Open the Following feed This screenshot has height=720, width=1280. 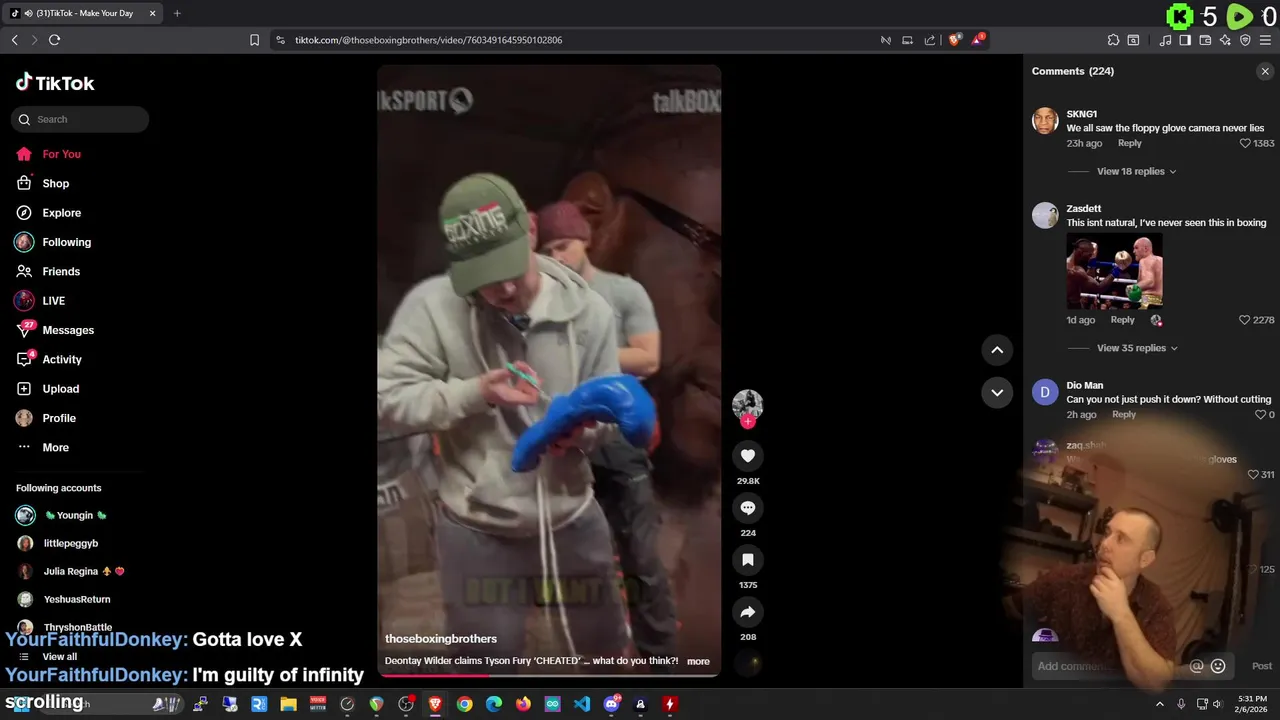point(66,242)
